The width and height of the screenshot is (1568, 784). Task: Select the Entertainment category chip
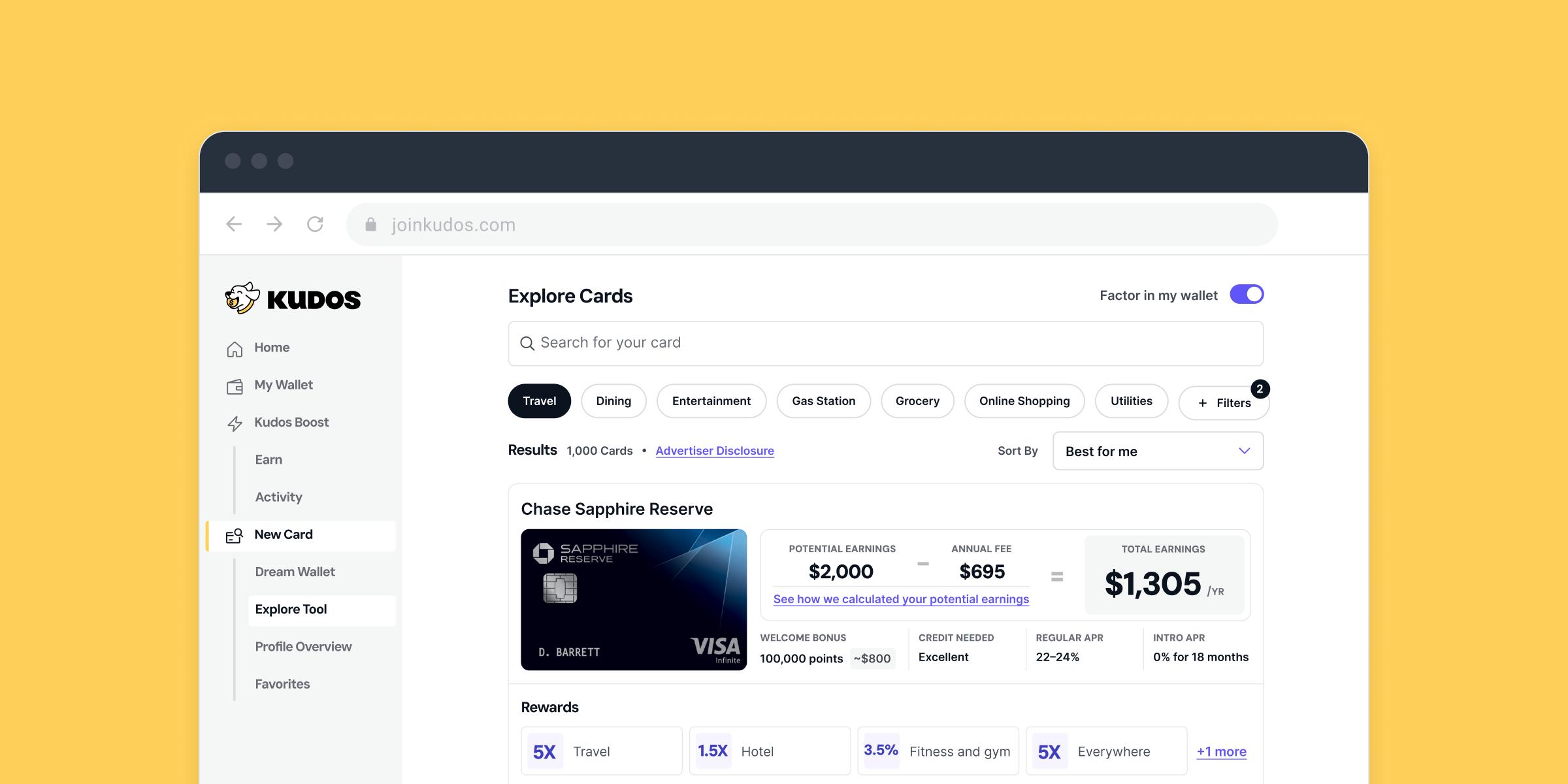tap(711, 401)
